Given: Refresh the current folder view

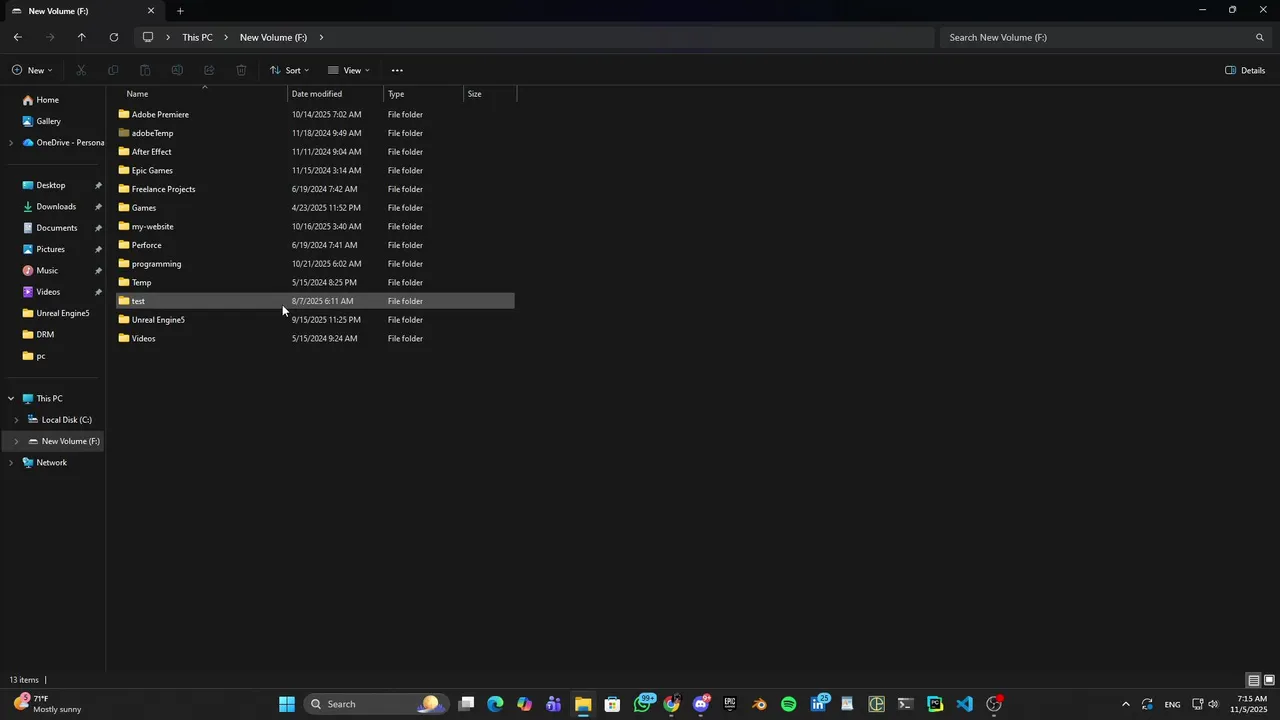Looking at the screenshot, I should pyautogui.click(x=114, y=37).
